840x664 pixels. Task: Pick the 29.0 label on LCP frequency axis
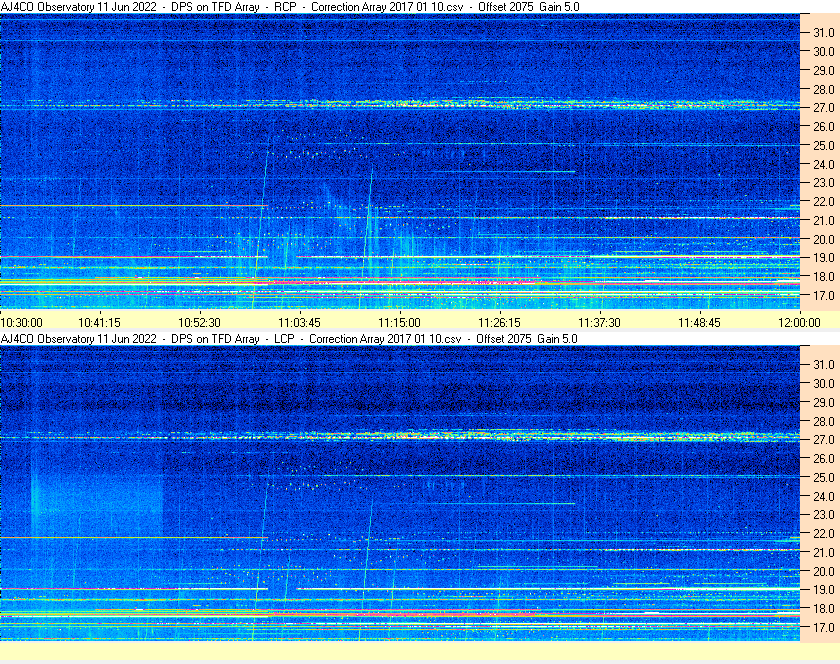tap(824, 402)
